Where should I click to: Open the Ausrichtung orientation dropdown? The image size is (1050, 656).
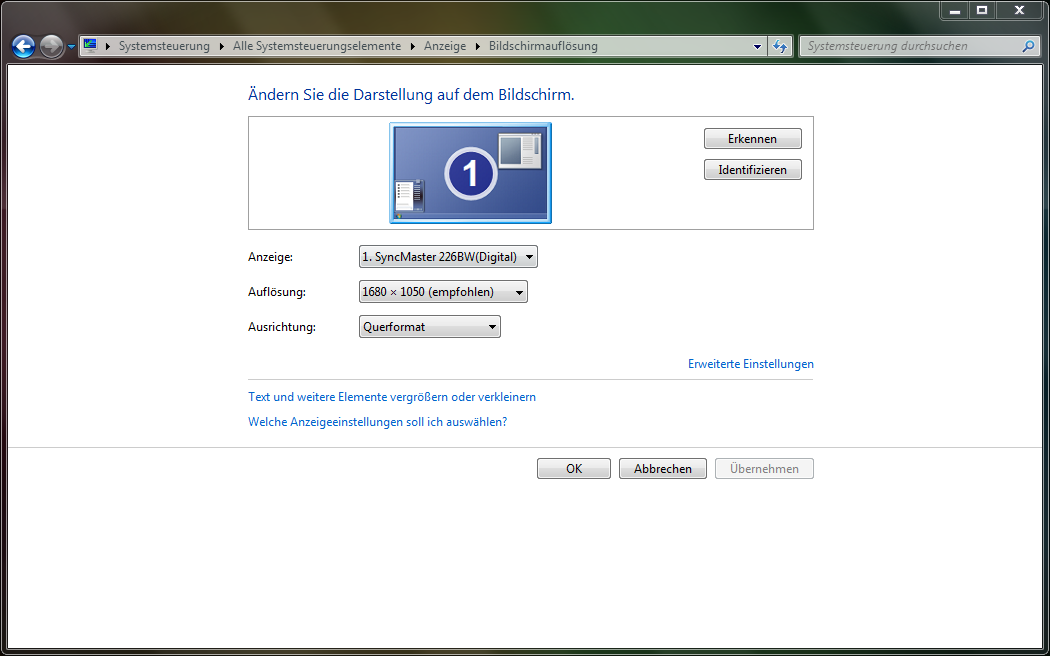(430, 327)
